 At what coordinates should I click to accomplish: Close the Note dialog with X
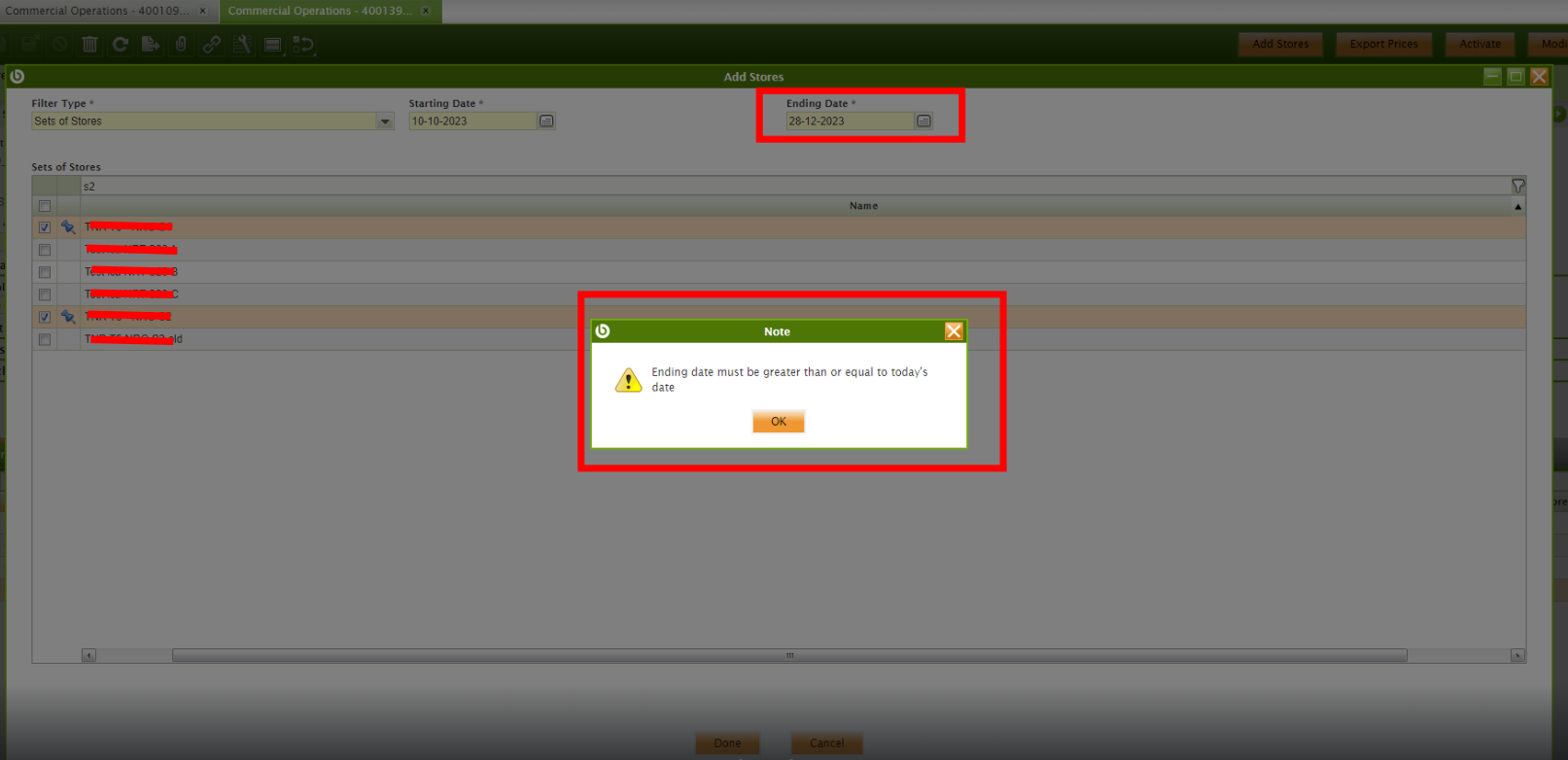pyautogui.click(x=954, y=330)
